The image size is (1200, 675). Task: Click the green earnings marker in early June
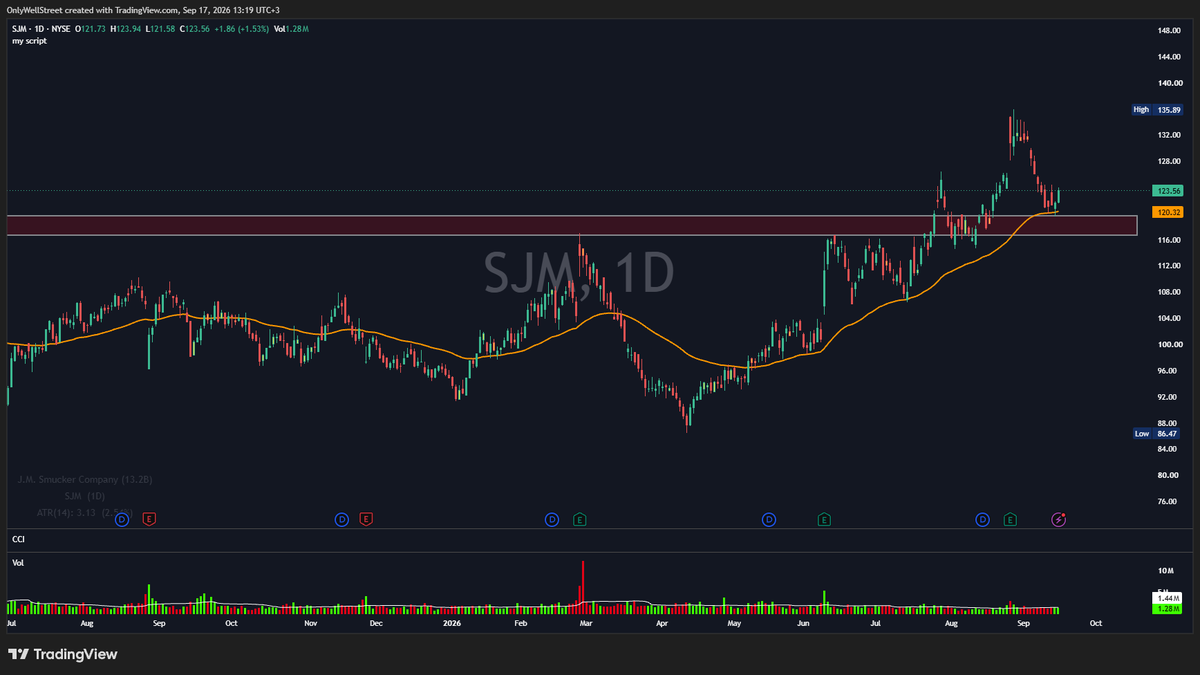point(824,519)
